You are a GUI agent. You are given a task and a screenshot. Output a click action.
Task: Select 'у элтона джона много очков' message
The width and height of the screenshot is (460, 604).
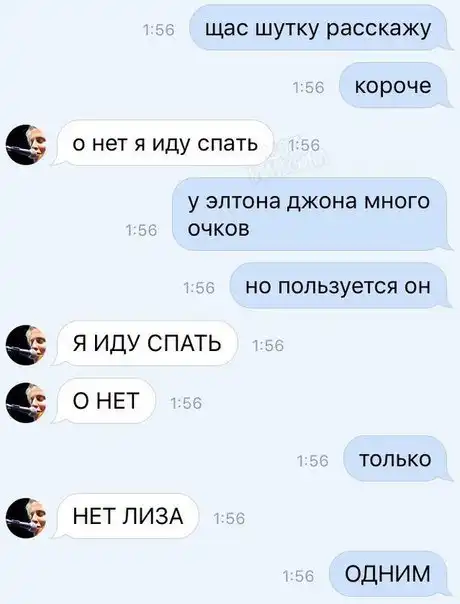point(312,215)
